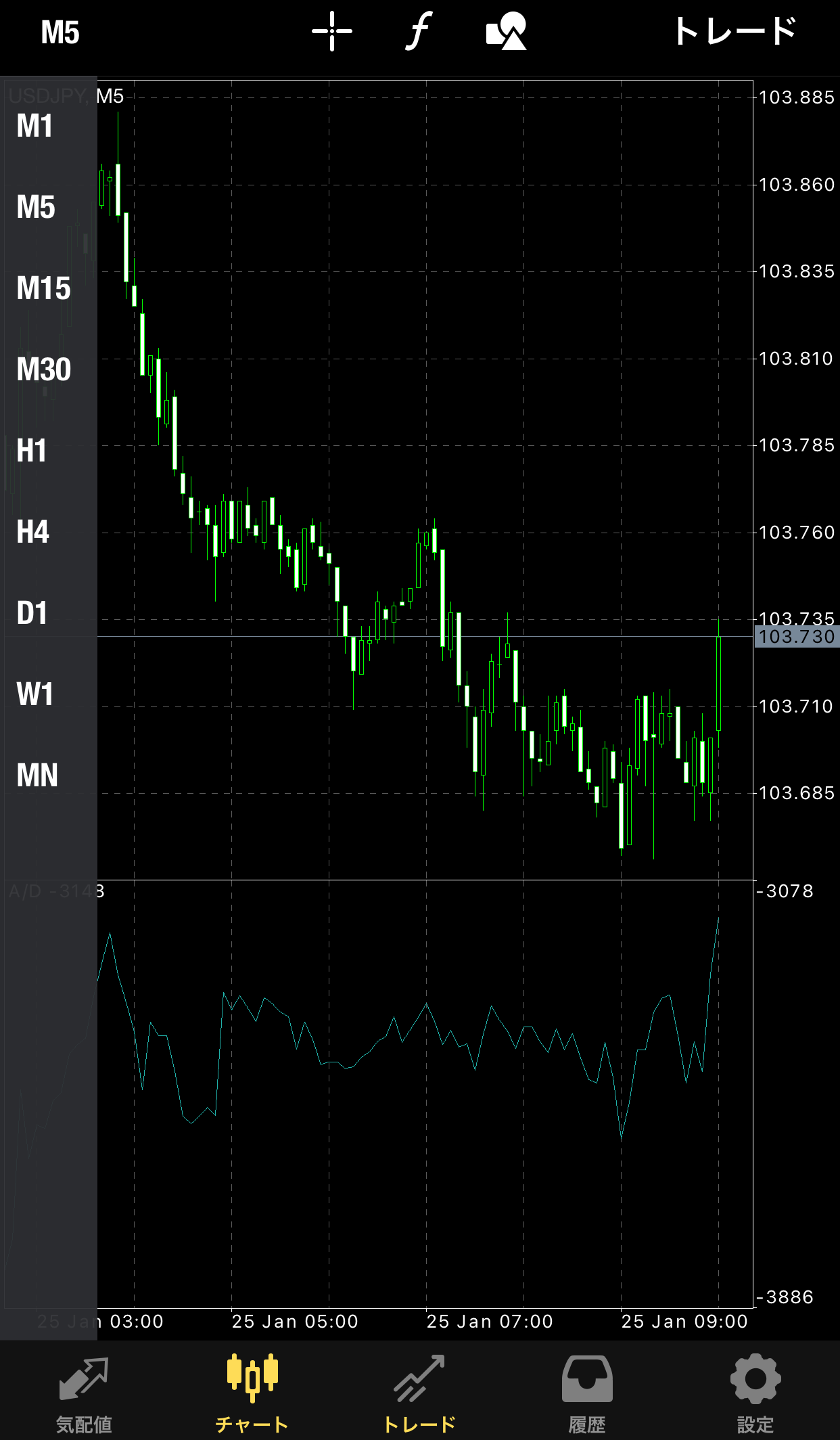Tap the 103.810 price axis label
840x1440 pixels.
pos(797,359)
